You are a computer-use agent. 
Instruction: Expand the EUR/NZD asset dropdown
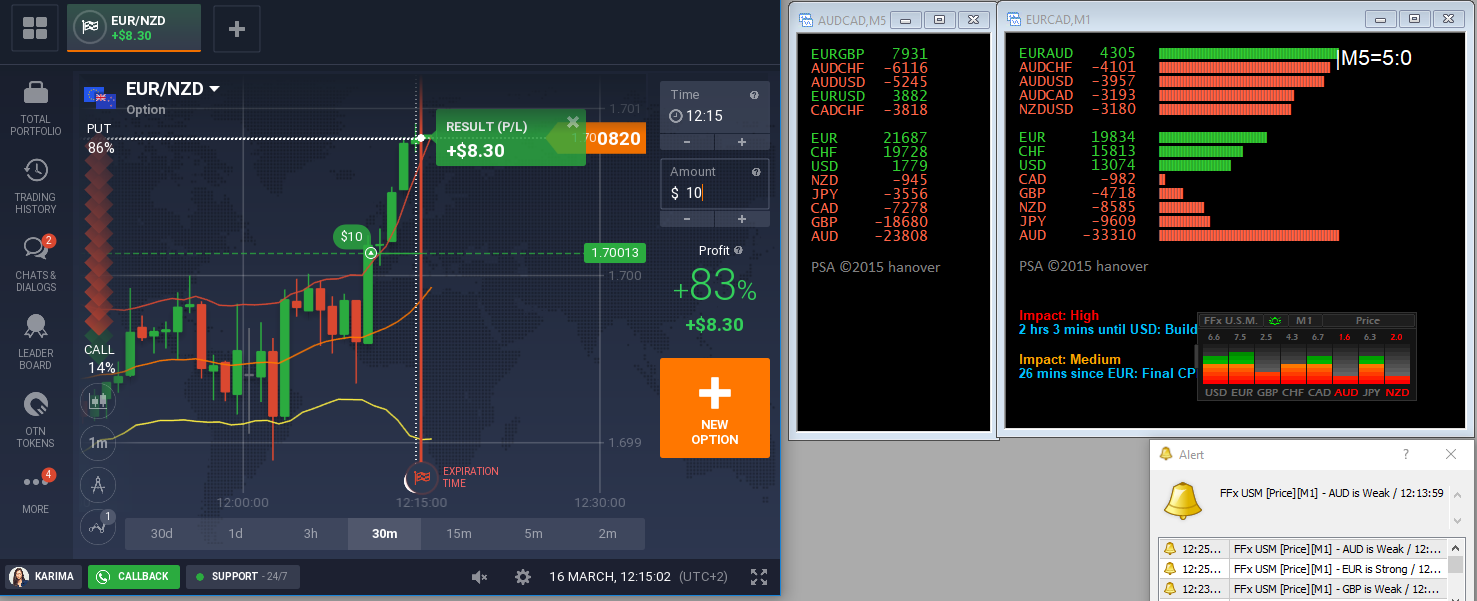(214, 89)
